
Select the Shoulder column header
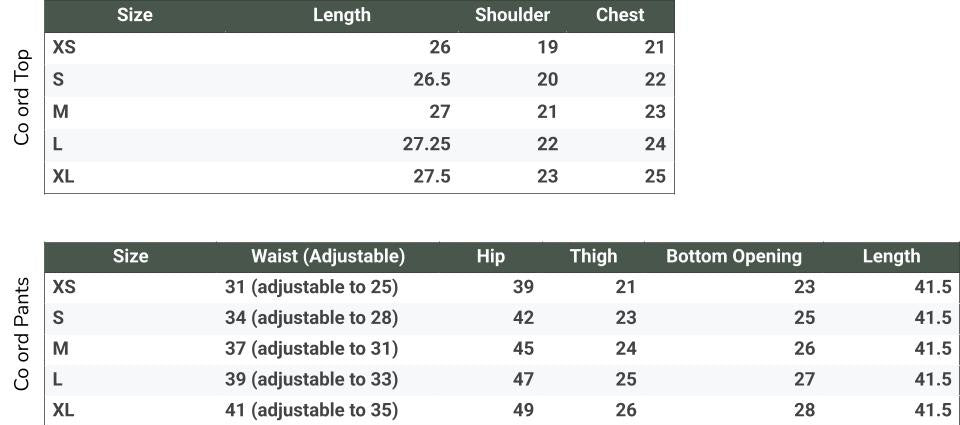pyautogui.click(x=512, y=15)
